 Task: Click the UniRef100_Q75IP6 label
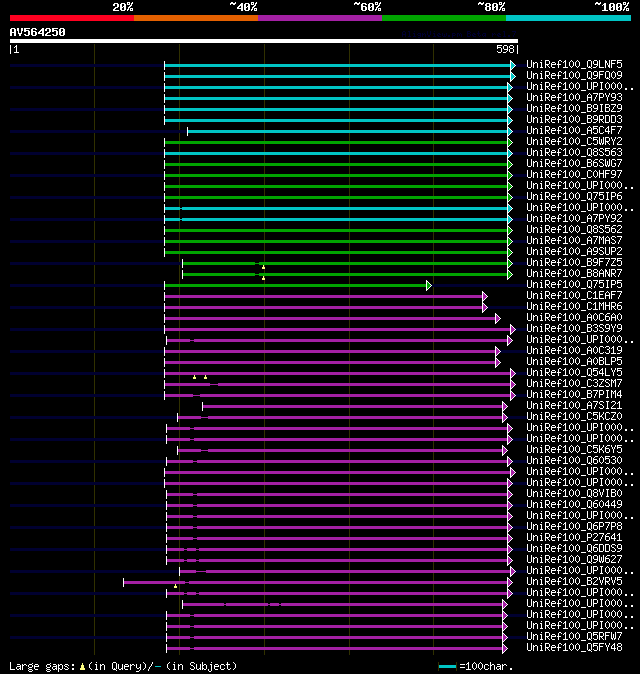[x=574, y=196]
